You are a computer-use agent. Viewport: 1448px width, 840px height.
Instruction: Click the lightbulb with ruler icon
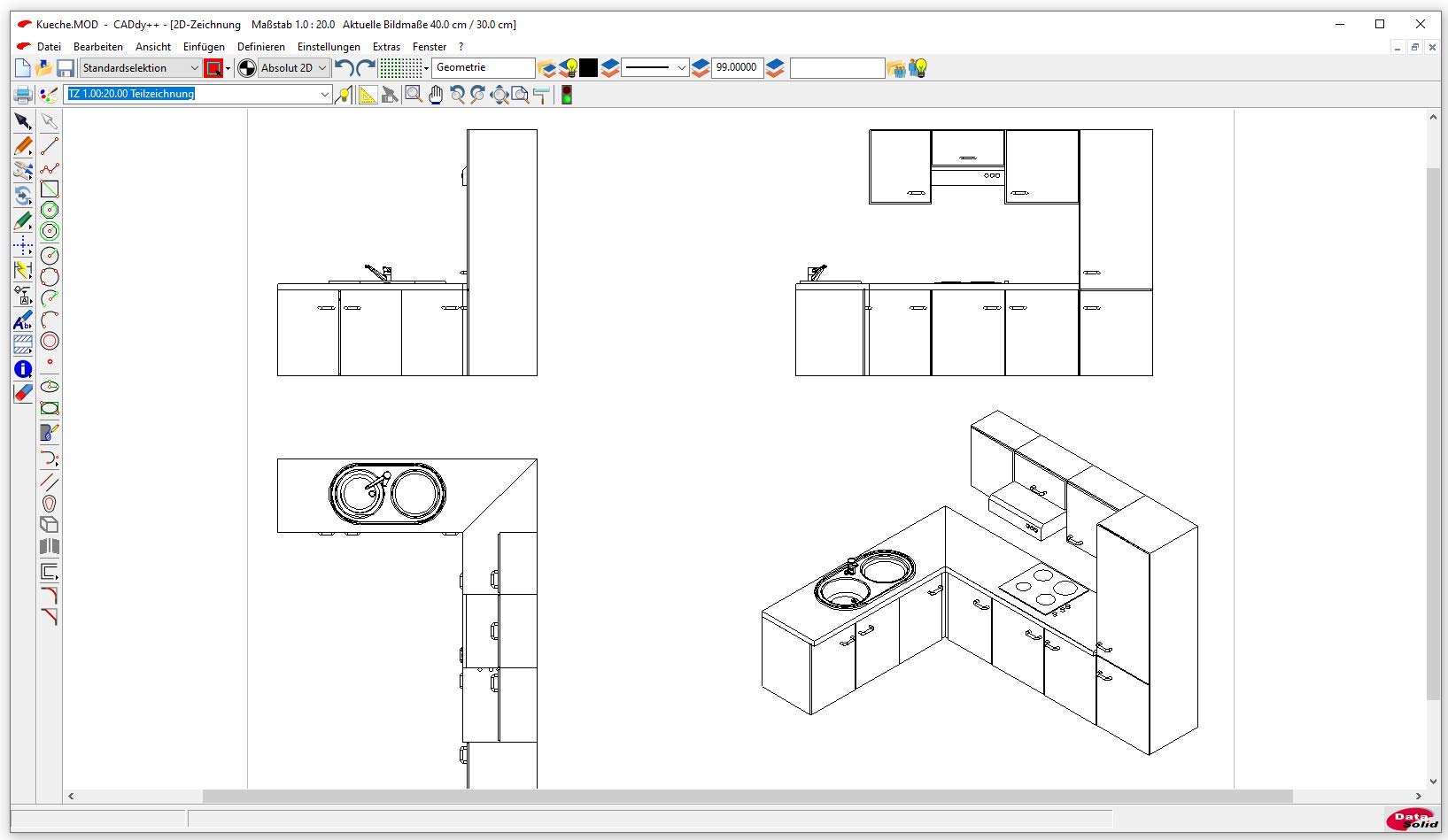pos(345,95)
